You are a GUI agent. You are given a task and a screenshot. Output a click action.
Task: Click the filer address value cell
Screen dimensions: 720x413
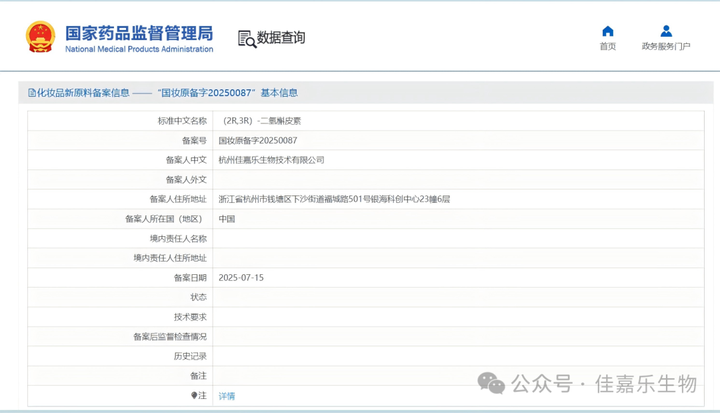click(x=458, y=199)
